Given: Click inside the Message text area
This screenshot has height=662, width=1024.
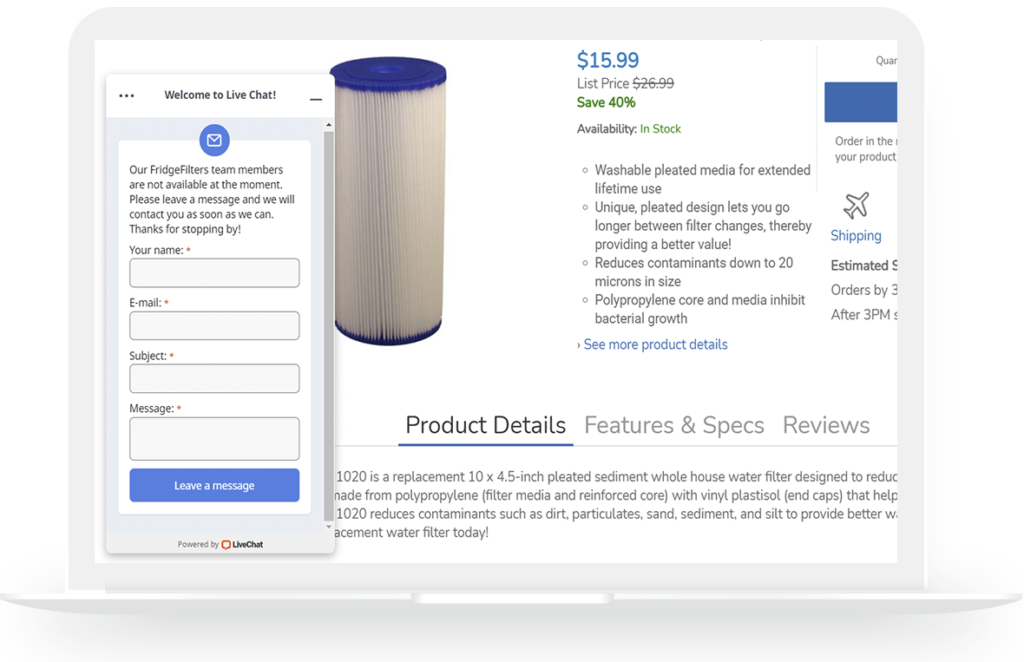Looking at the screenshot, I should click(x=214, y=439).
